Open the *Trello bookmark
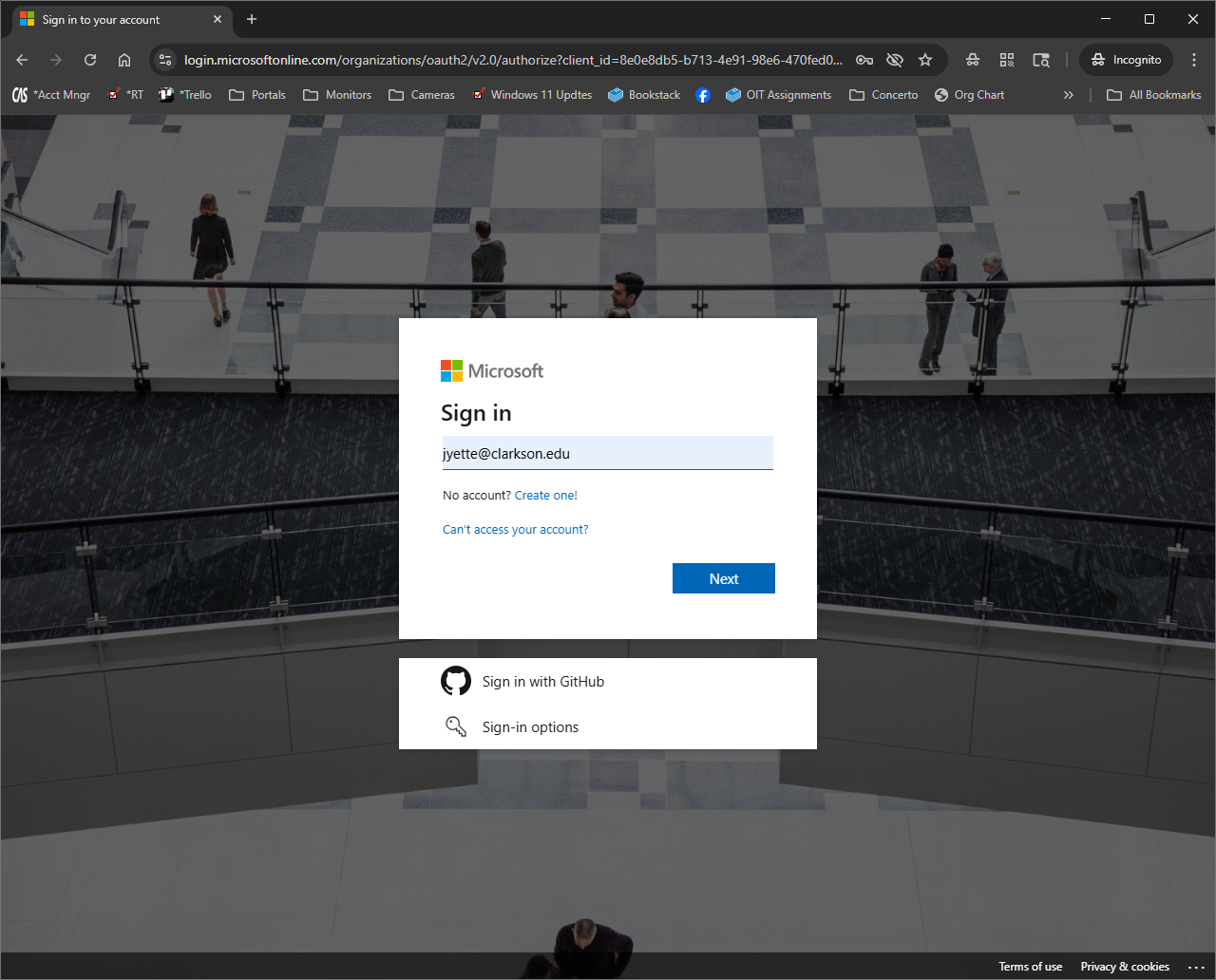This screenshot has width=1216, height=980. point(185,95)
